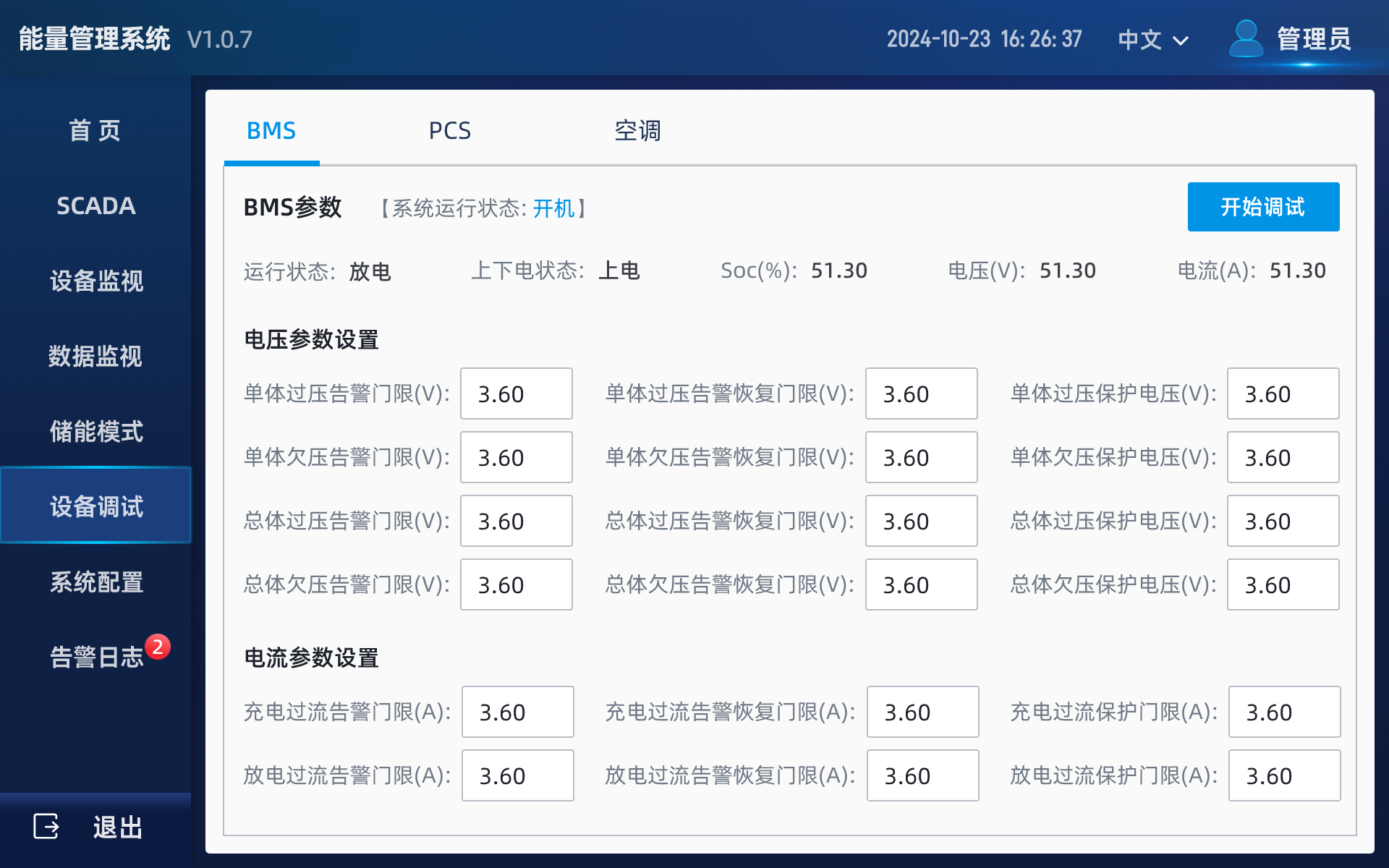This screenshot has width=1389, height=868.
Task: Open 系统配置 from the sidebar
Action: coord(96,582)
